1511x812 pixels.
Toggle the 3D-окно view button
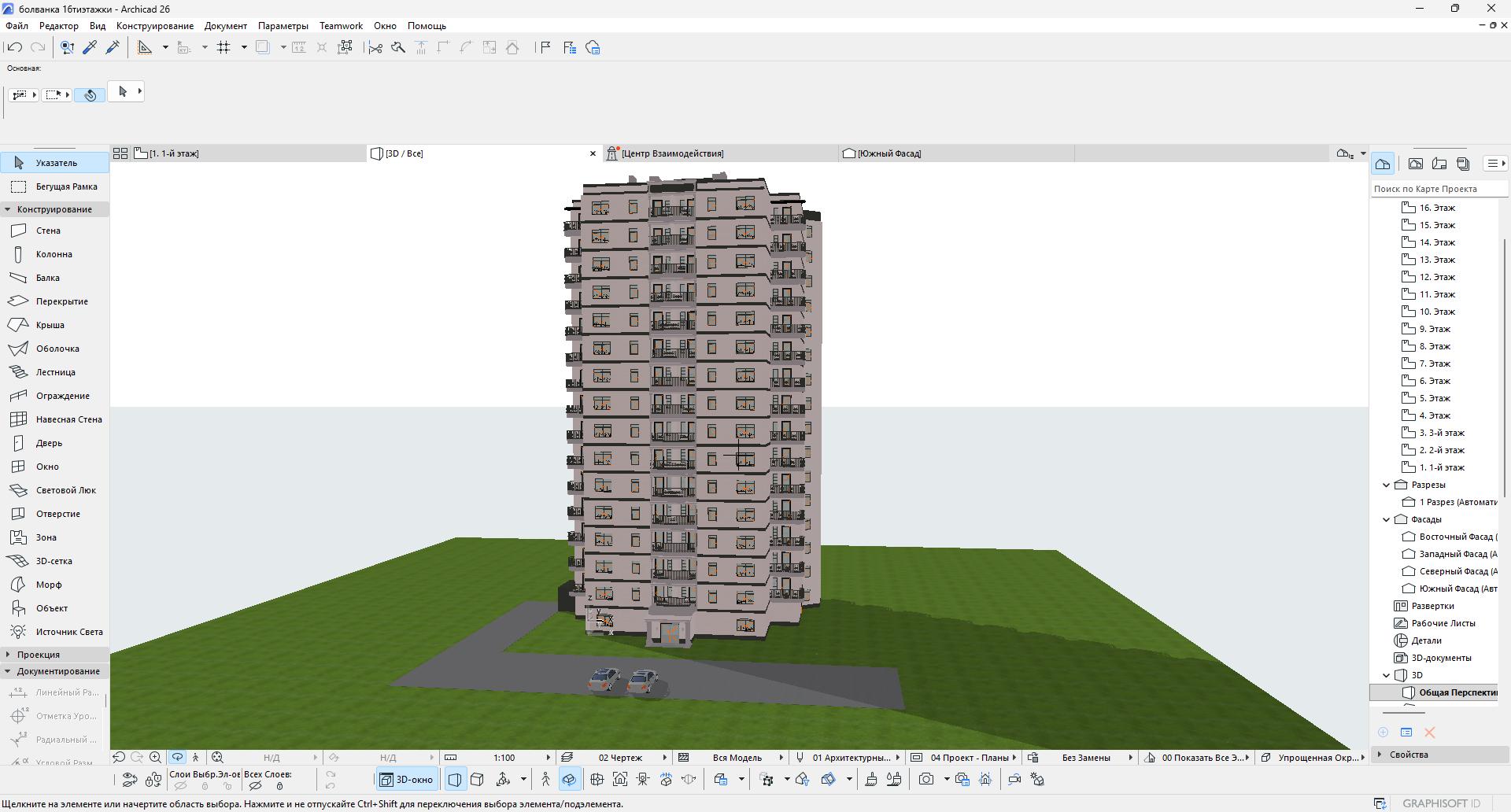pyautogui.click(x=406, y=780)
